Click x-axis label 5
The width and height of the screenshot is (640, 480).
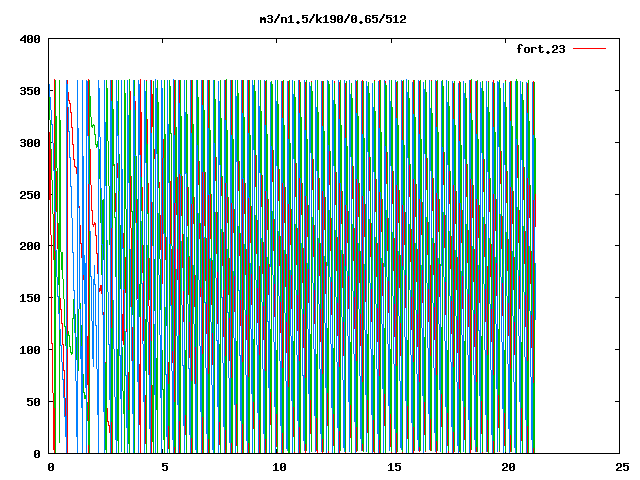point(164,467)
